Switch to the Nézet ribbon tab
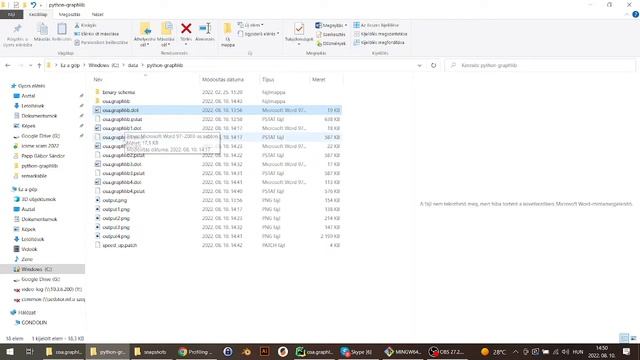Image resolution: width=640 pixels, height=360 pixels. [98, 14]
